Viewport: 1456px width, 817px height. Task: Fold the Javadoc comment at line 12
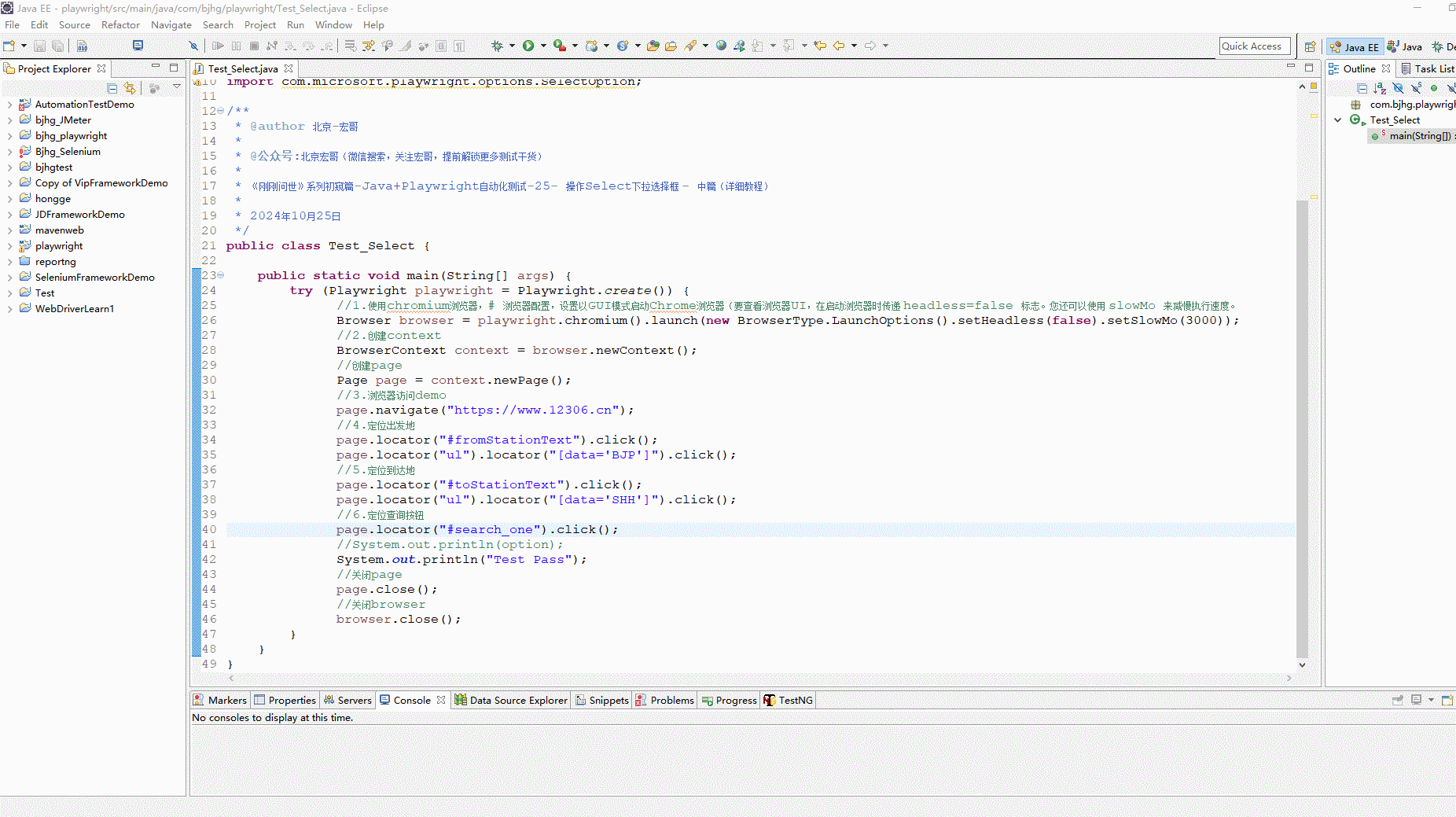220,111
